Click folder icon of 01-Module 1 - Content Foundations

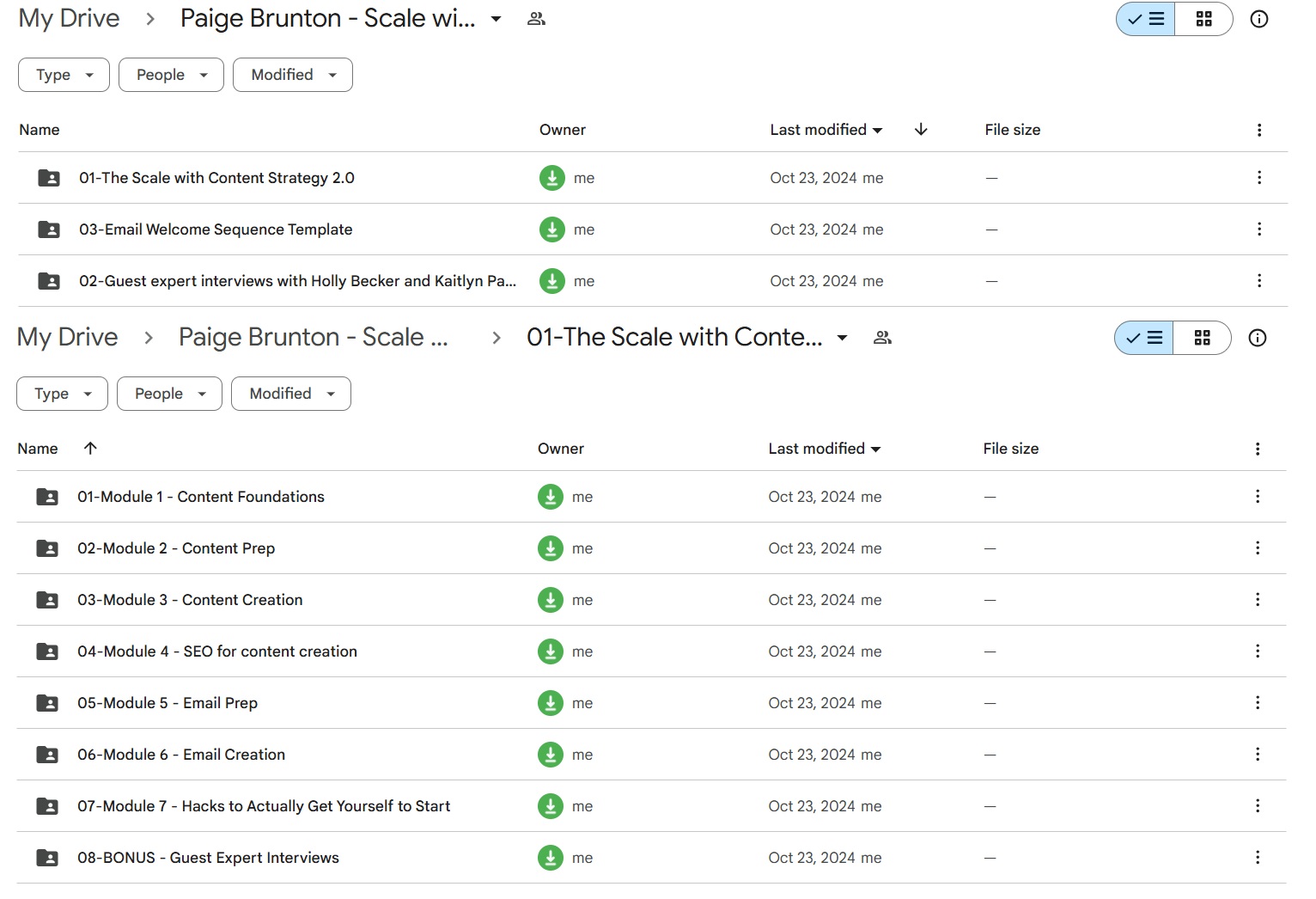click(47, 497)
